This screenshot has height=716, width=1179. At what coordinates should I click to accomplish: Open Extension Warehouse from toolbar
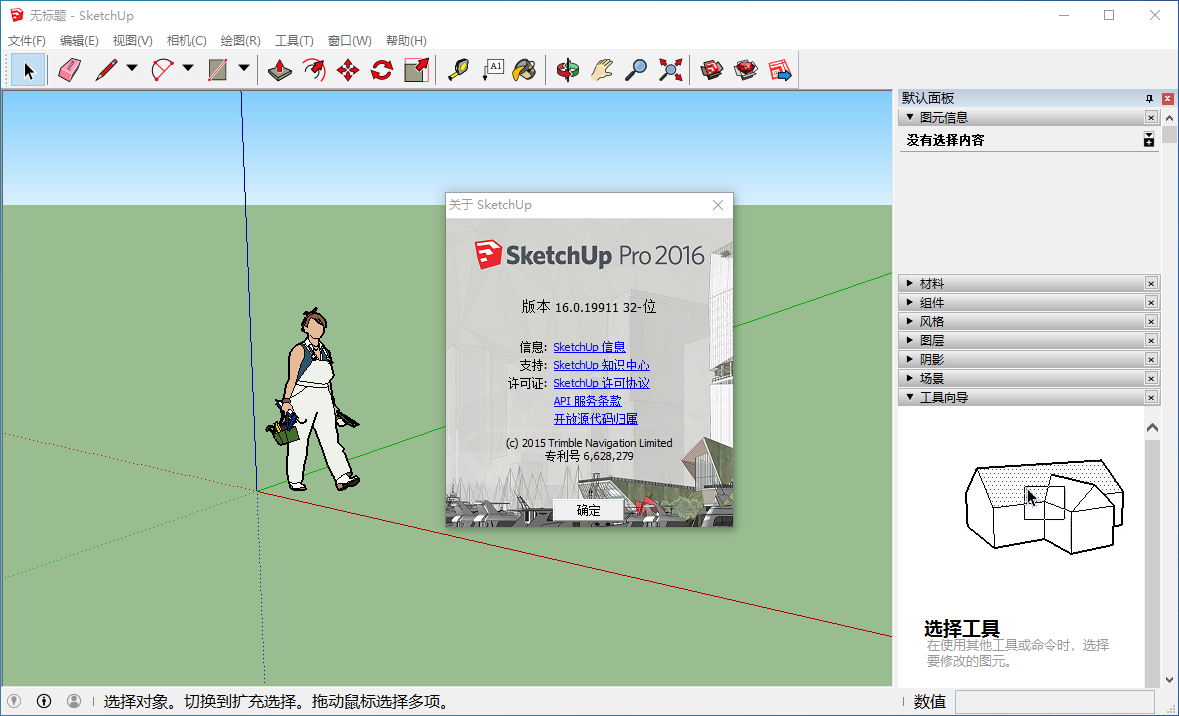[746, 71]
